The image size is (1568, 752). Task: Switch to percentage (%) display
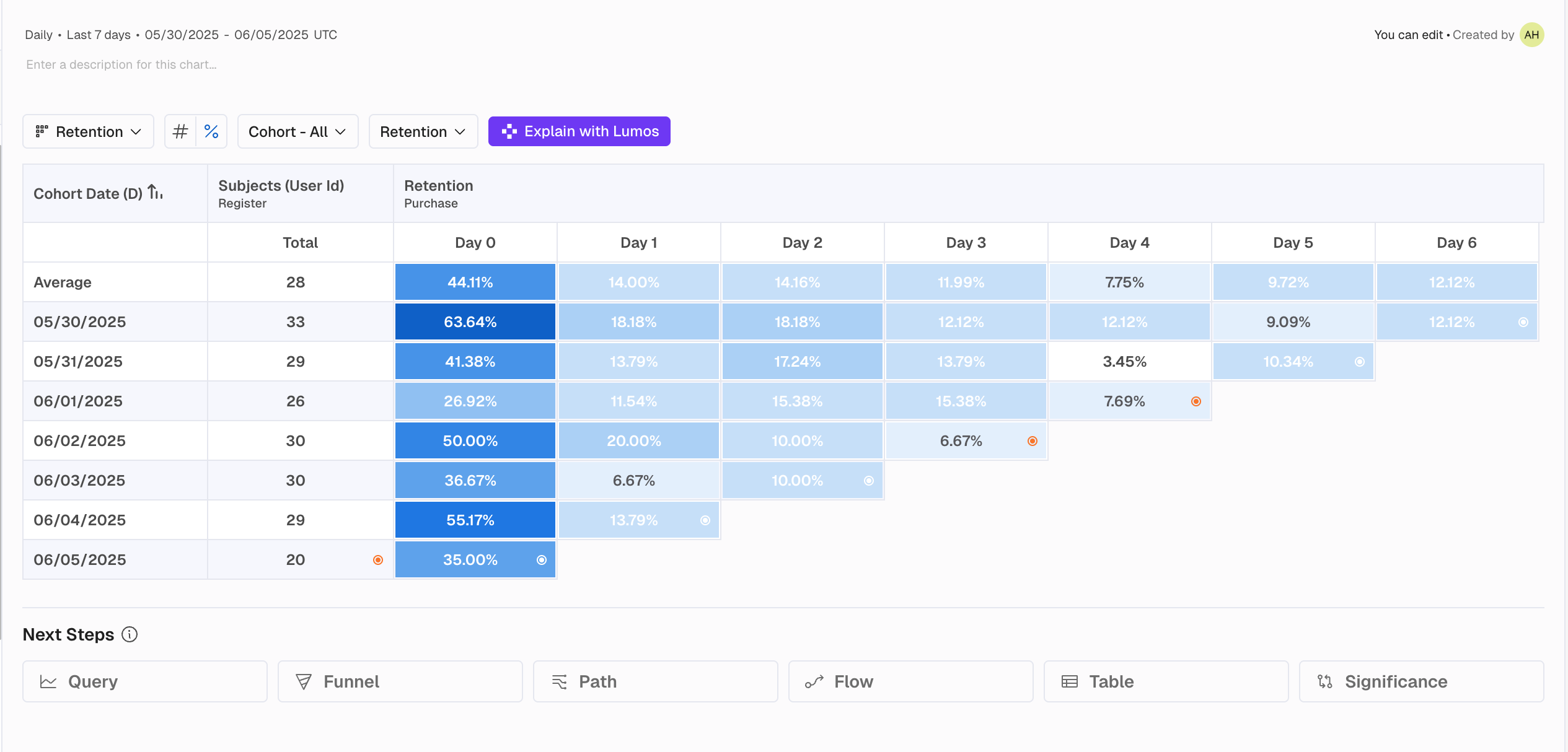tap(211, 131)
